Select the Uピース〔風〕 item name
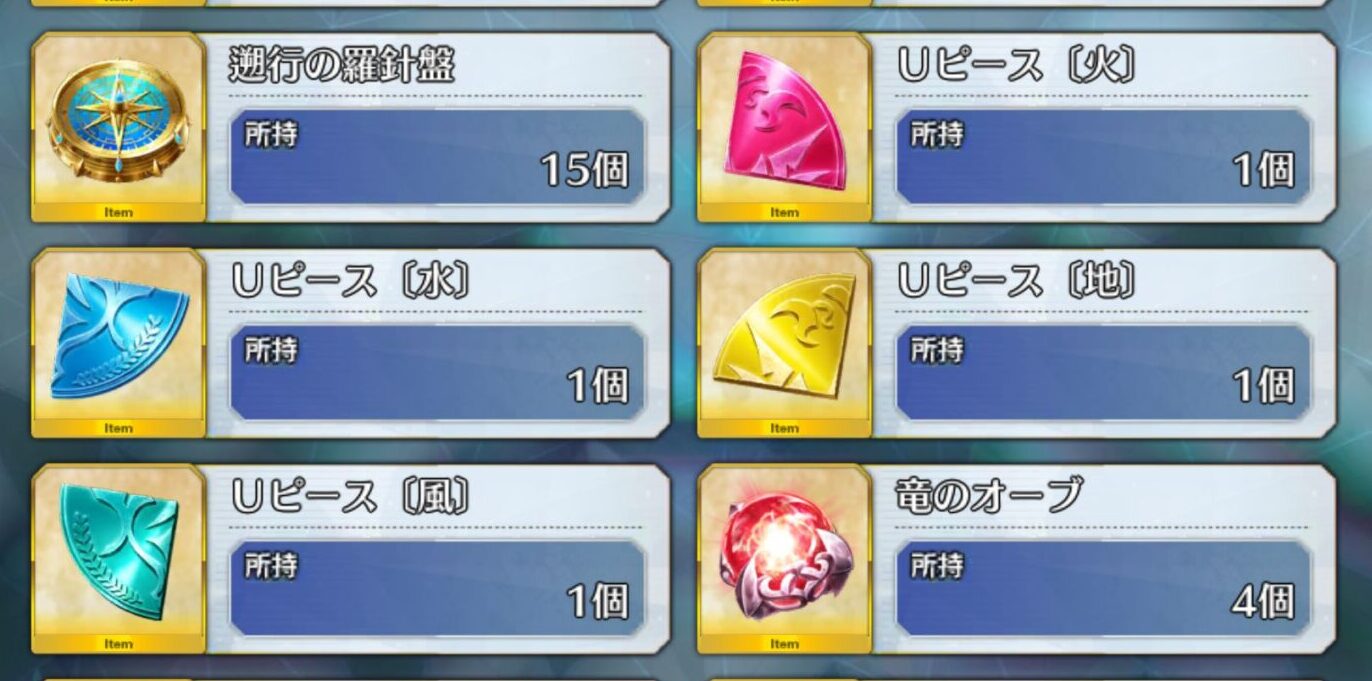Viewport: 1372px width, 681px height. click(351, 498)
